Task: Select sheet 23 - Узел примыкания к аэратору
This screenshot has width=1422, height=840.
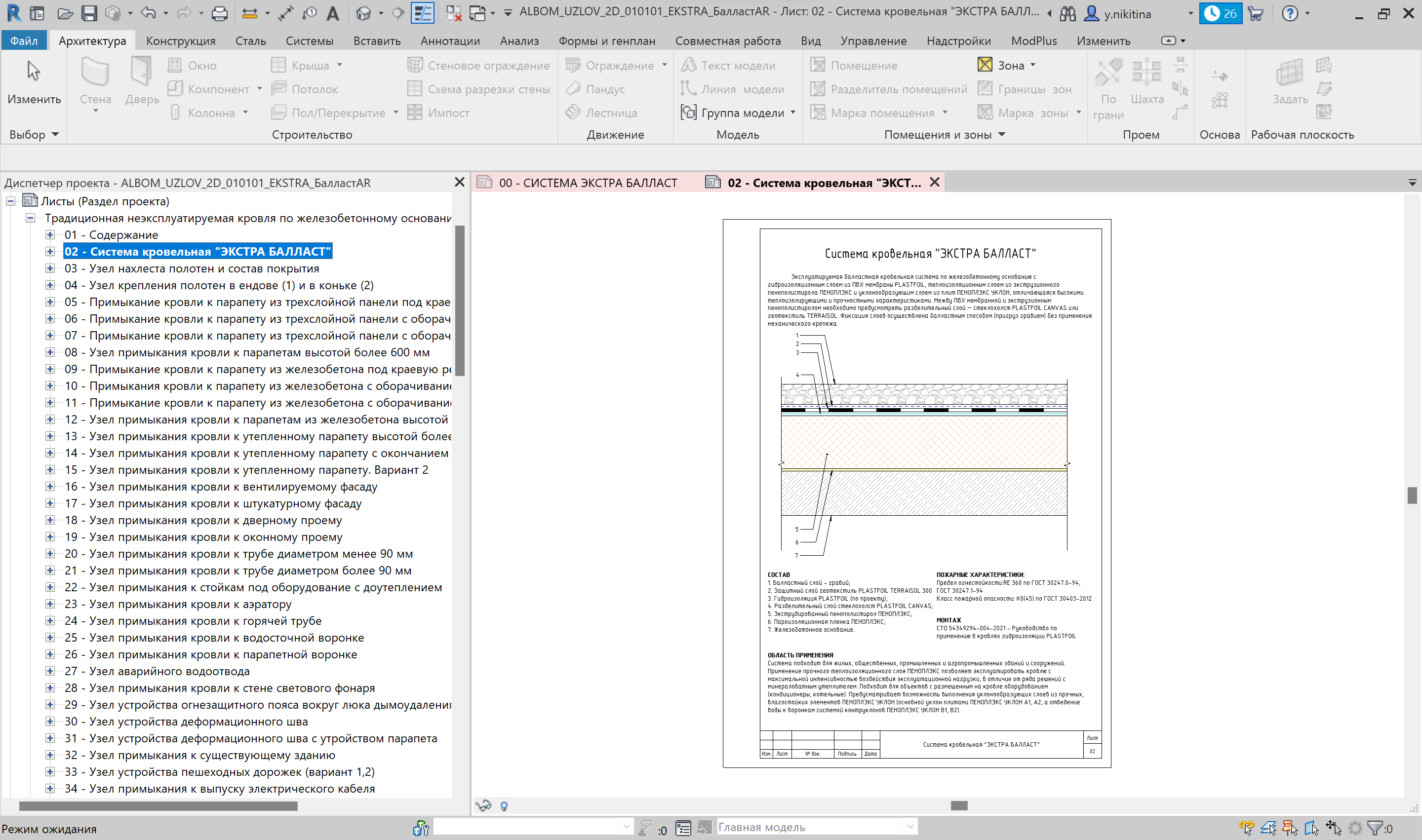Action: (x=178, y=604)
